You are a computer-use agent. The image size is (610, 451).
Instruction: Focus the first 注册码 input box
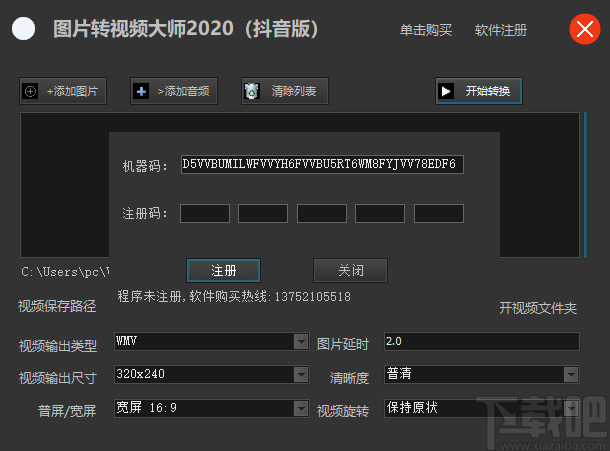coord(205,214)
